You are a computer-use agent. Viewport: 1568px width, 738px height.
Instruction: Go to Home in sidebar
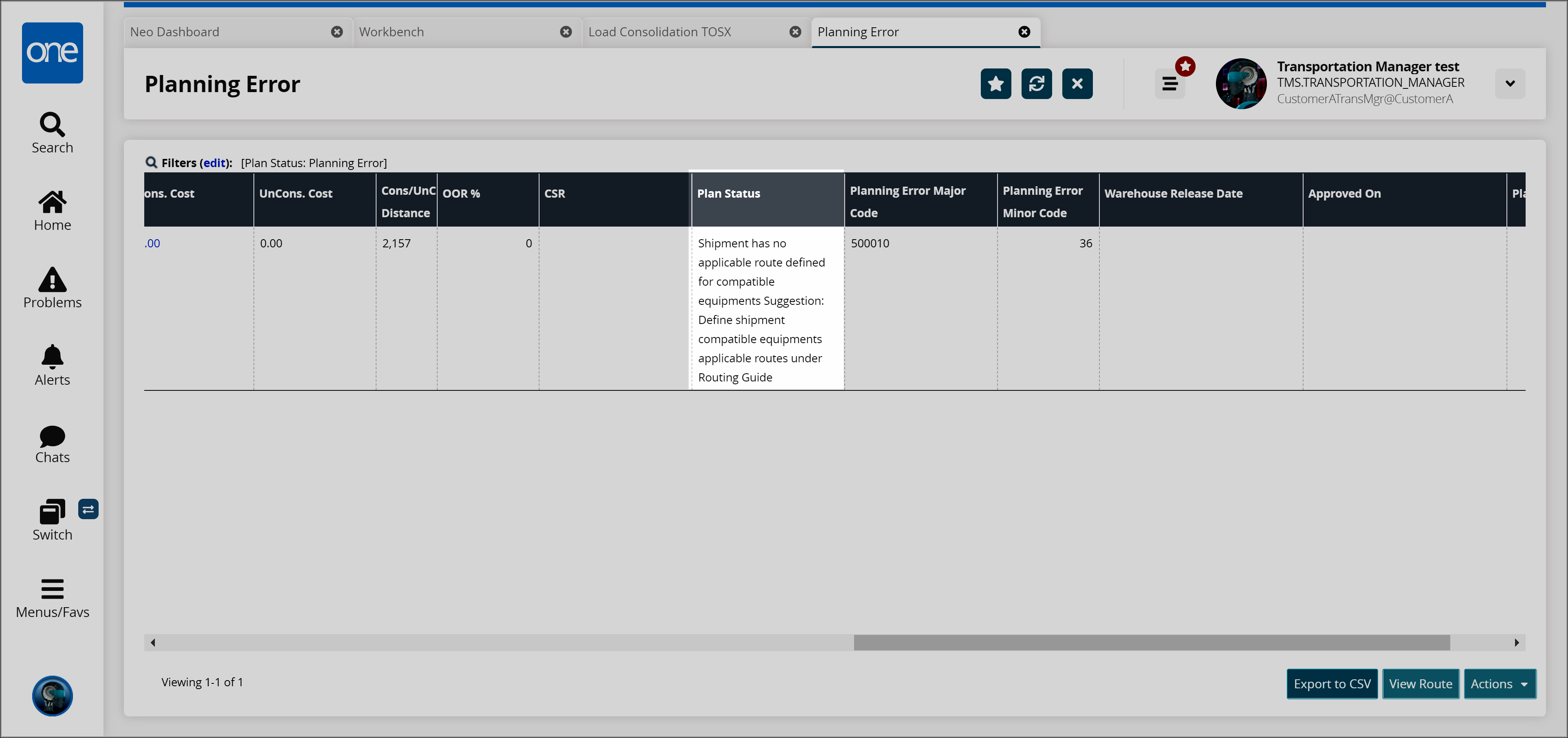(52, 210)
